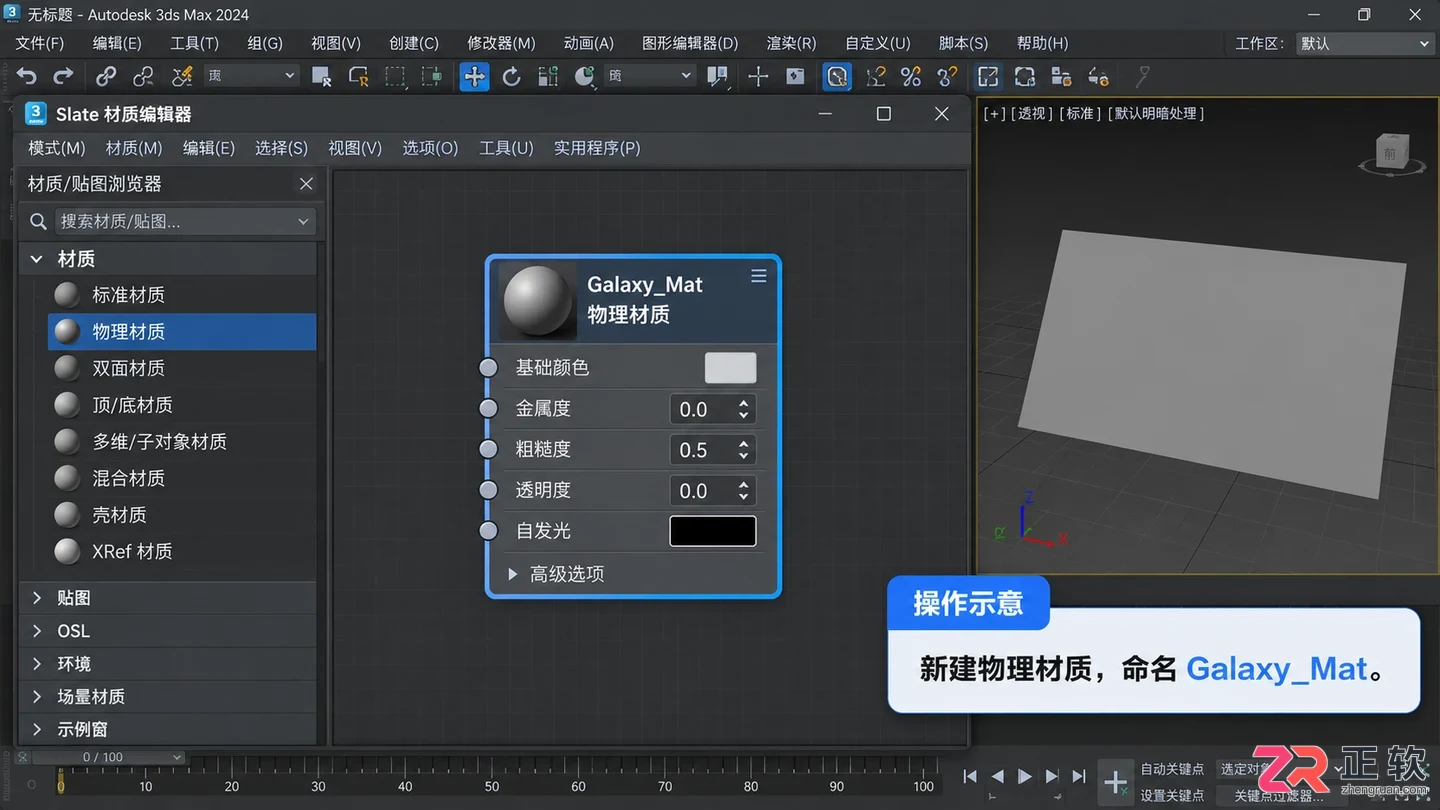Expand the 示例窗 category

point(37,730)
